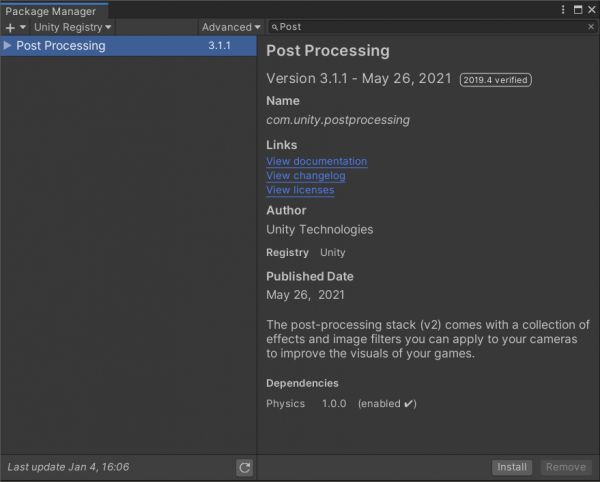Clear the search field text
600x482 pixels.
coord(590,27)
